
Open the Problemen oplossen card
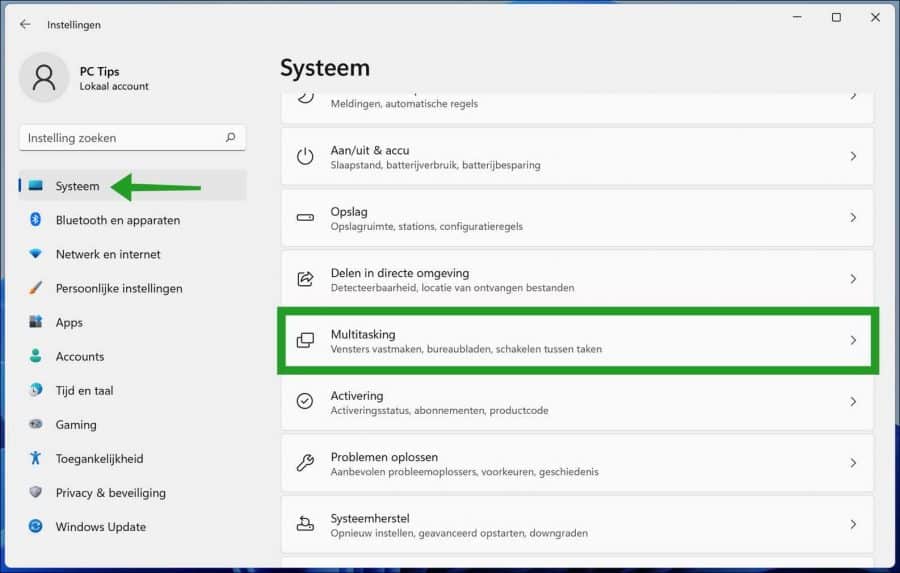pyautogui.click(x=577, y=463)
